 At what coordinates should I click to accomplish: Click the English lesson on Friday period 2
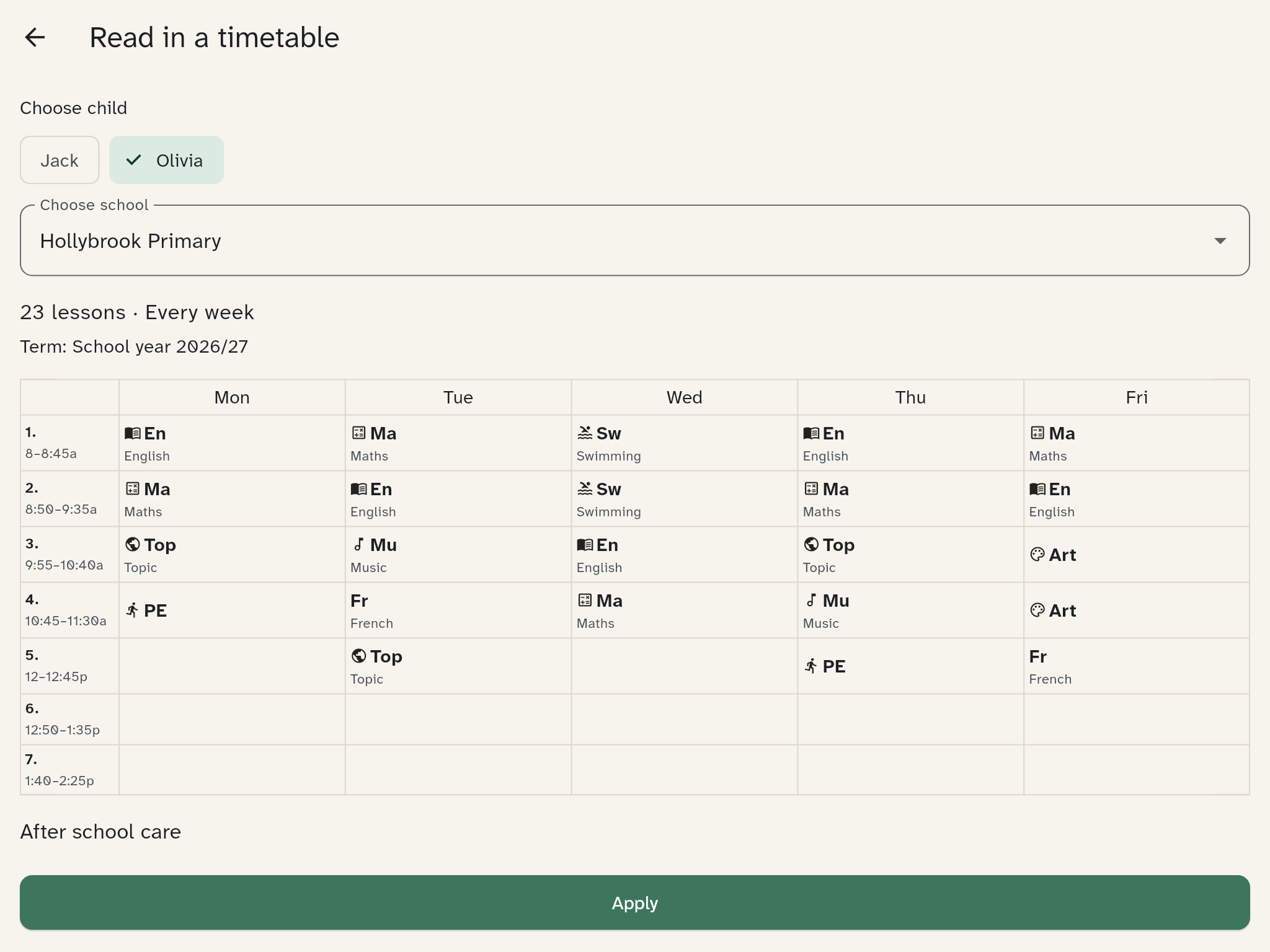(x=1137, y=499)
